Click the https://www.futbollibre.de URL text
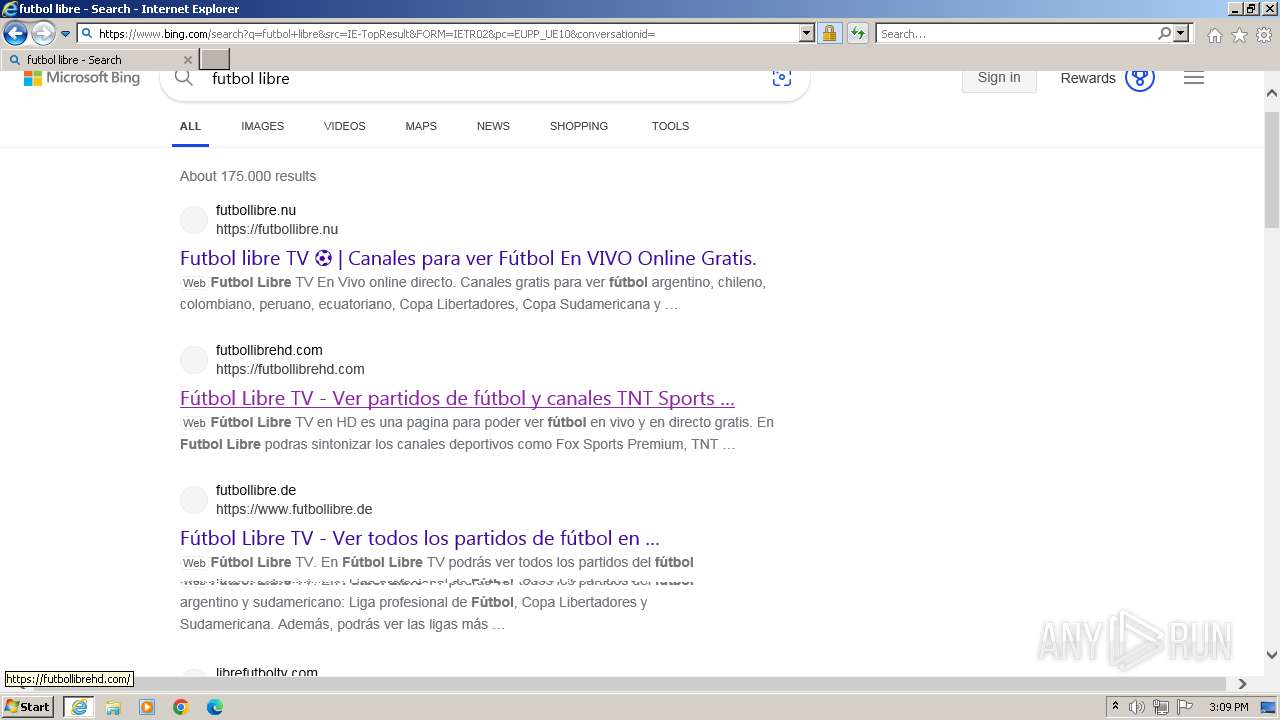1280x720 pixels. [x=294, y=509]
